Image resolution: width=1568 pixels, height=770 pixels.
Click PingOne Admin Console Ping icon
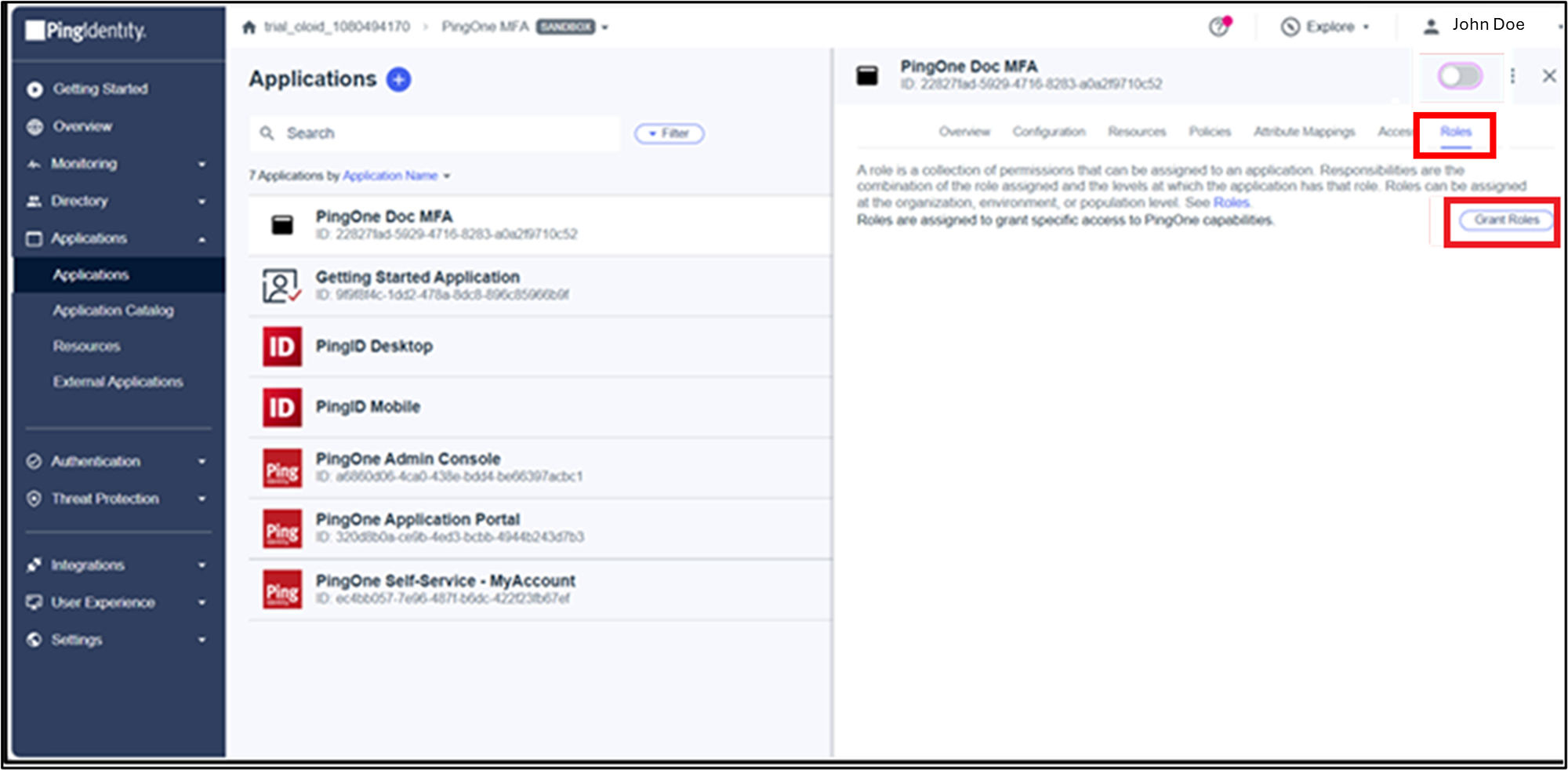tap(281, 468)
